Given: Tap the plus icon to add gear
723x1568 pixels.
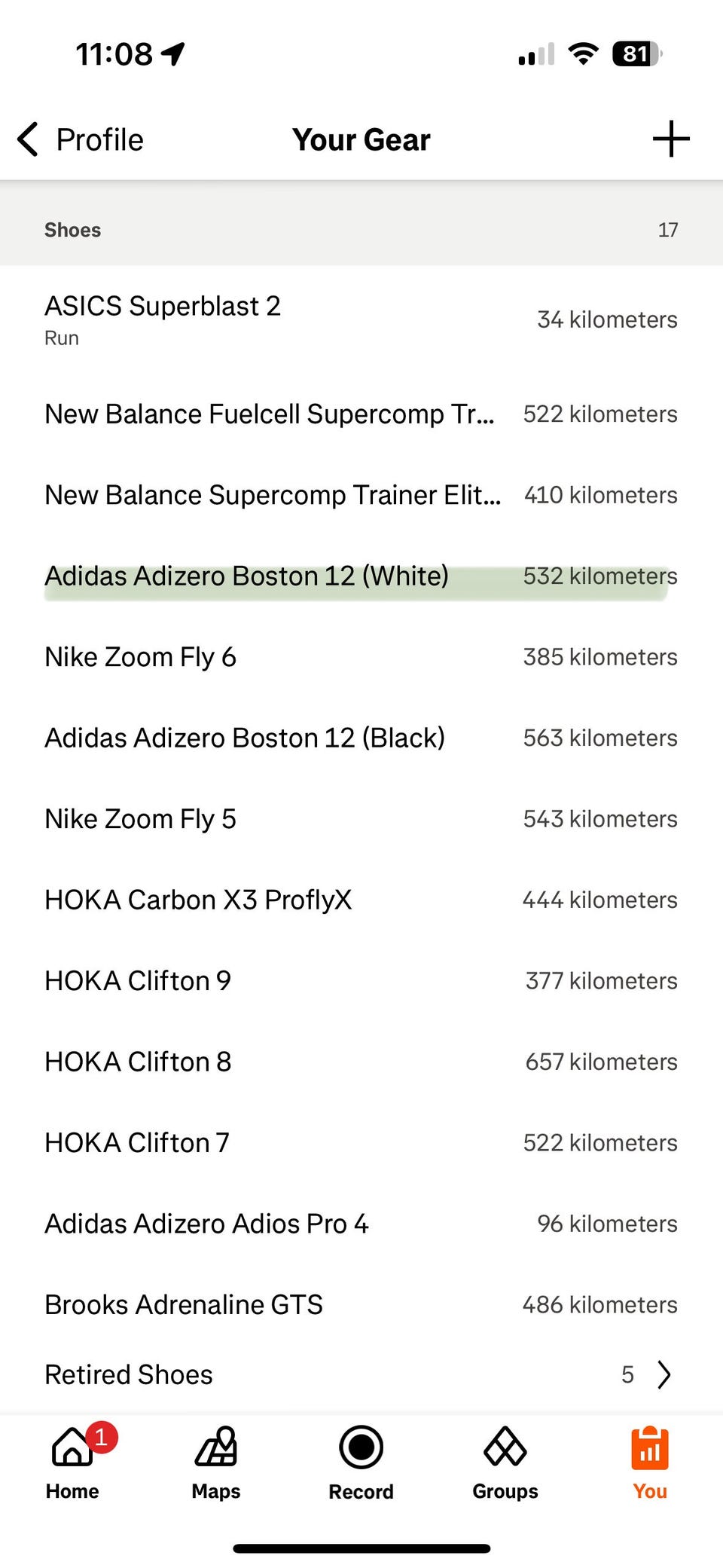Looking at the screenshot, I should pyautogui.click(x=670, y=139).
